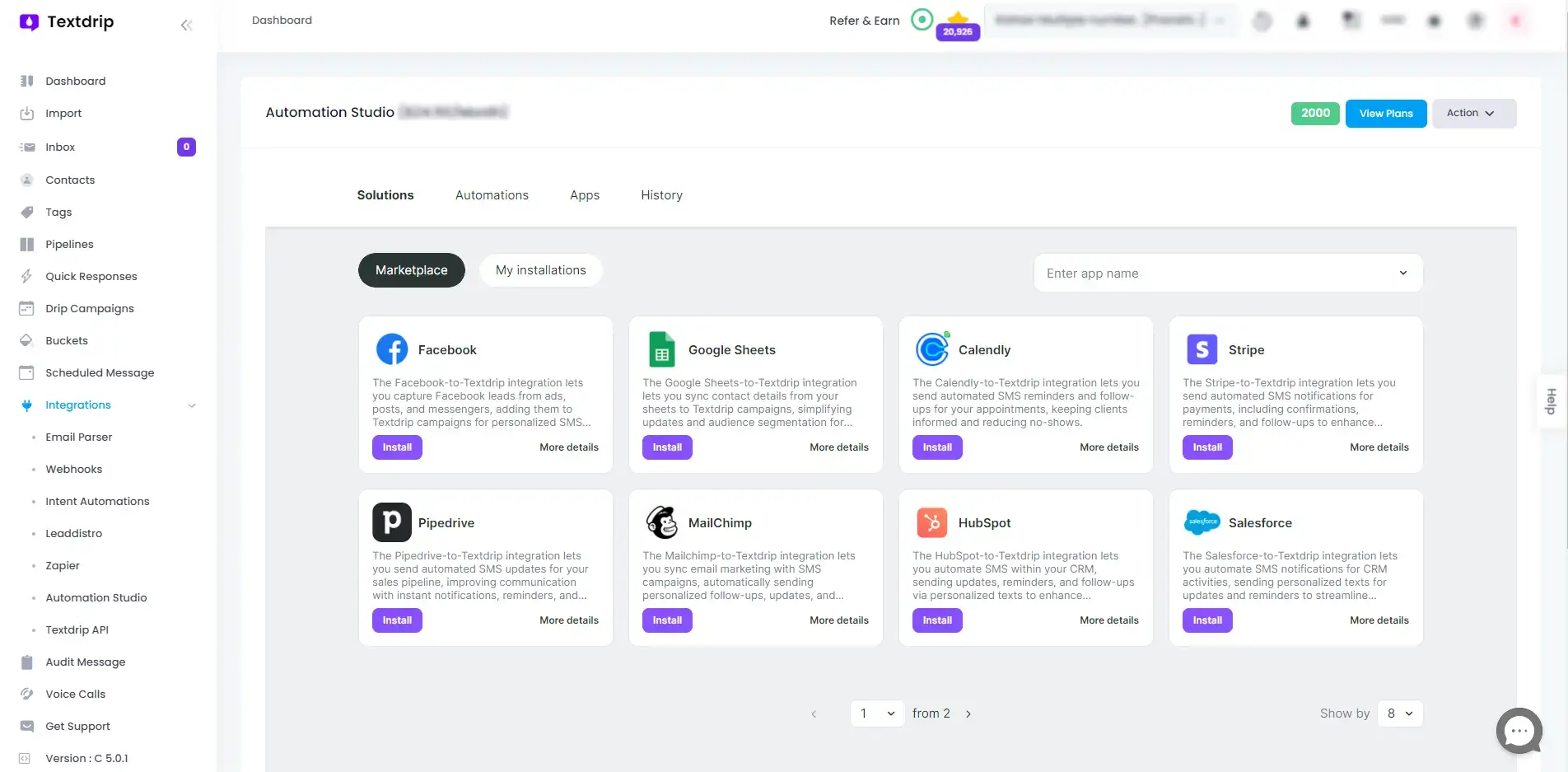Viewport: 1568px width, 772px height.
Task: Switch to the Automations tab
Action: coord(492,195)
